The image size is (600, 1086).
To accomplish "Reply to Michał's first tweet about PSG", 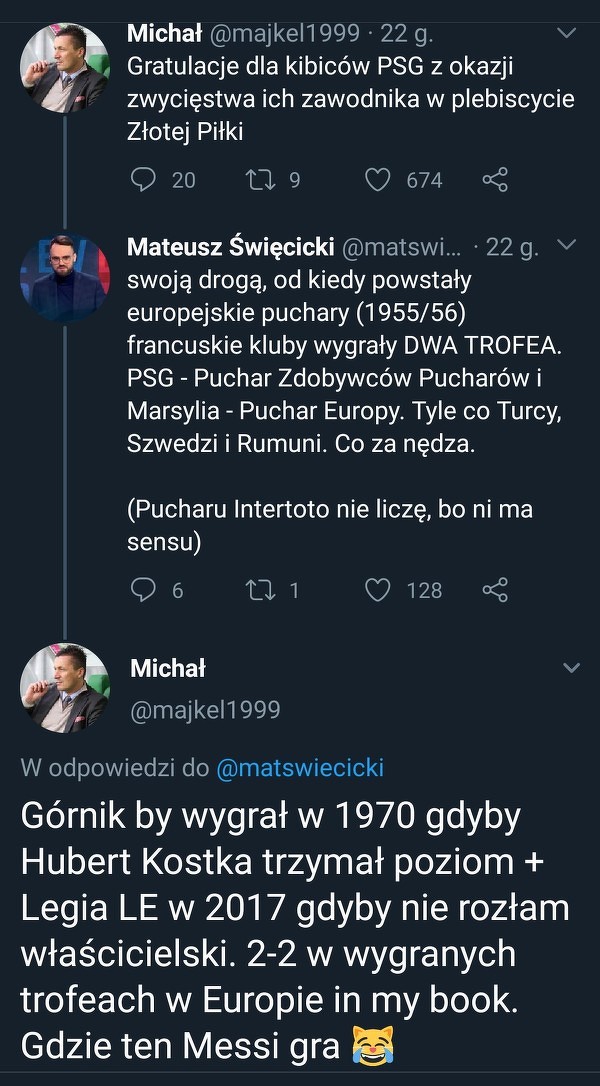I will [x=145, y=180].
